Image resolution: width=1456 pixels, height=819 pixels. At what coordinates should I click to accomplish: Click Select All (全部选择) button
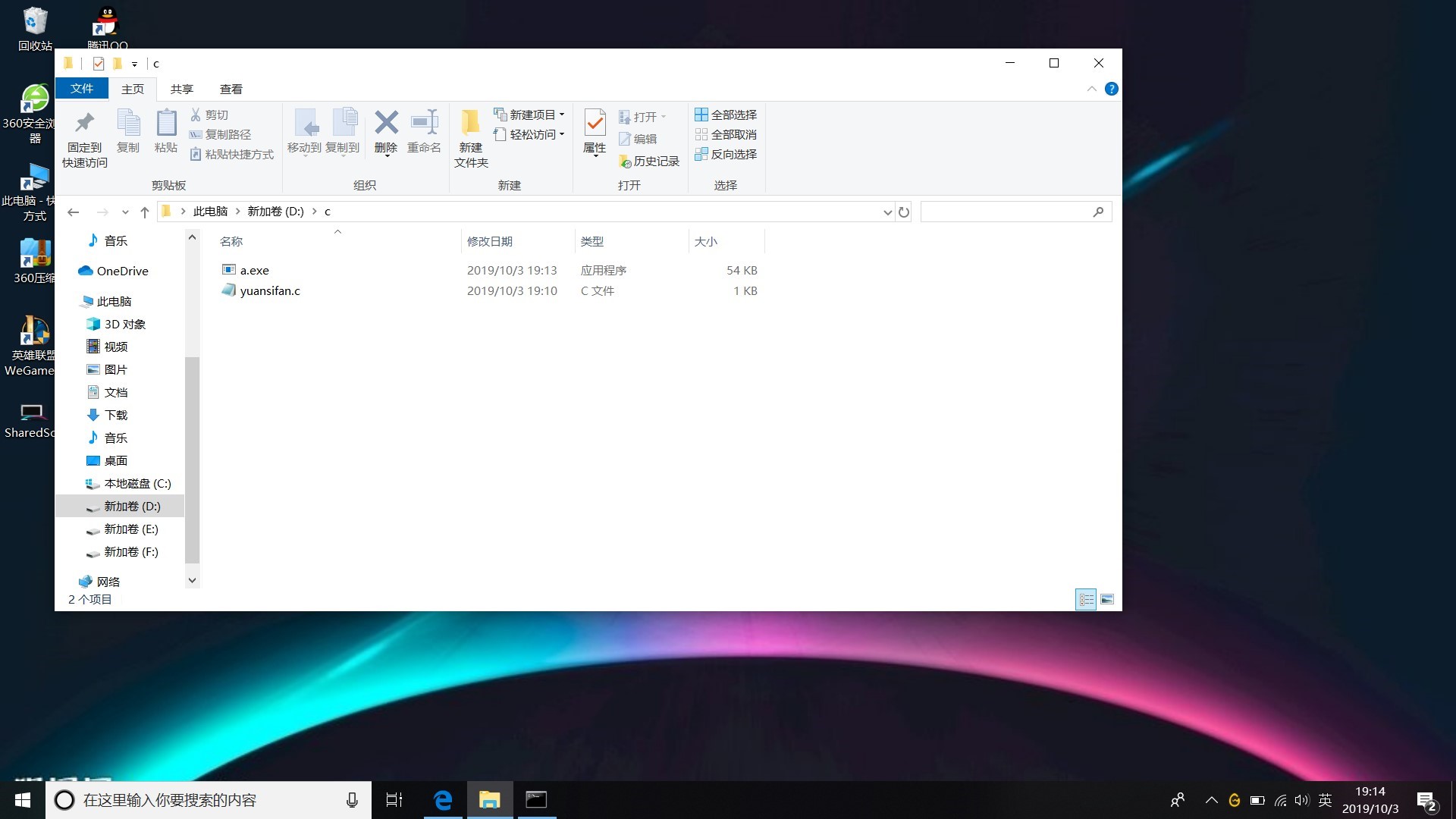click(x=726, y=115)
